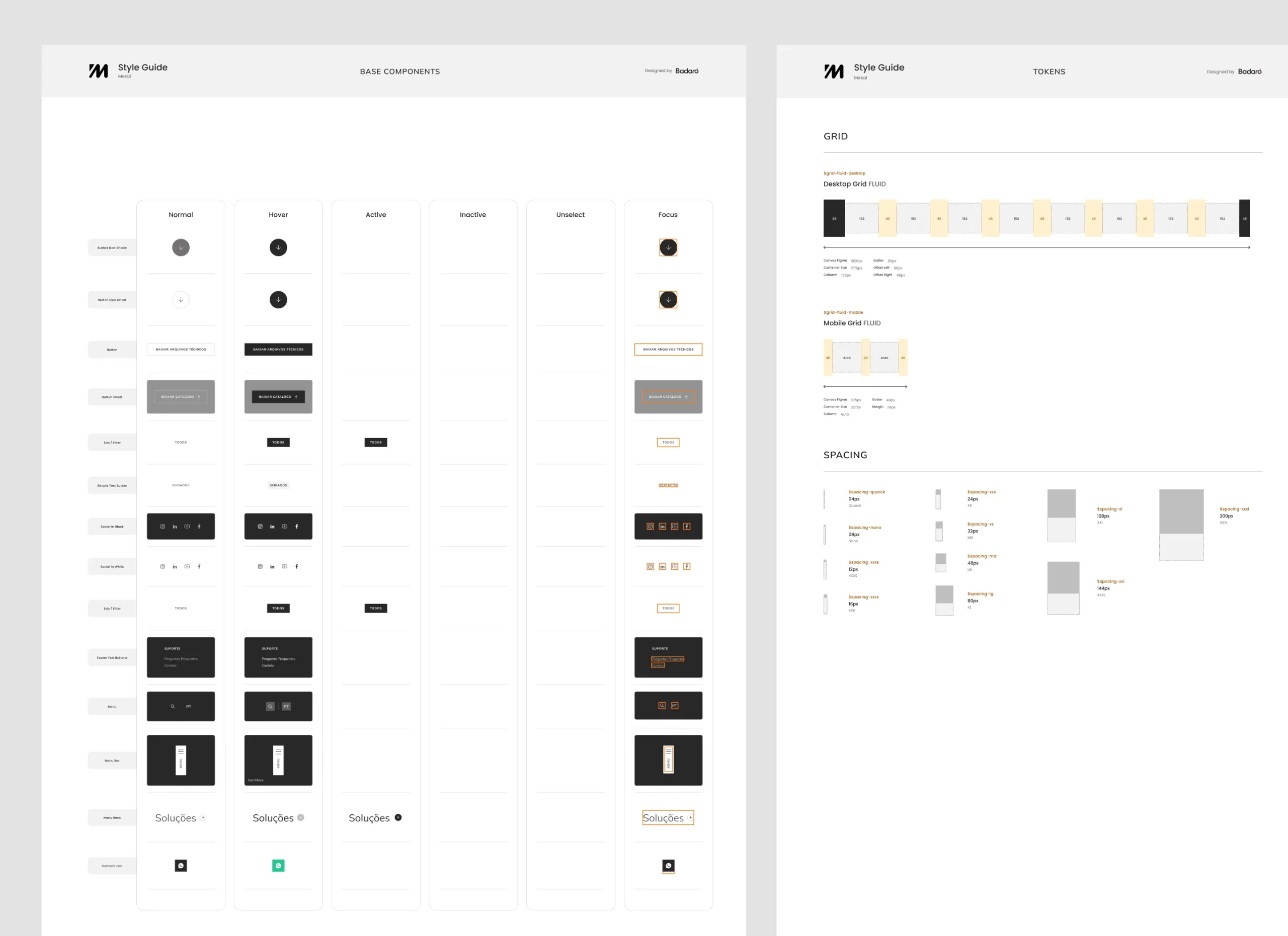
Task: Click Button Icon Shade arrow in Hover column
Action: 278,247
